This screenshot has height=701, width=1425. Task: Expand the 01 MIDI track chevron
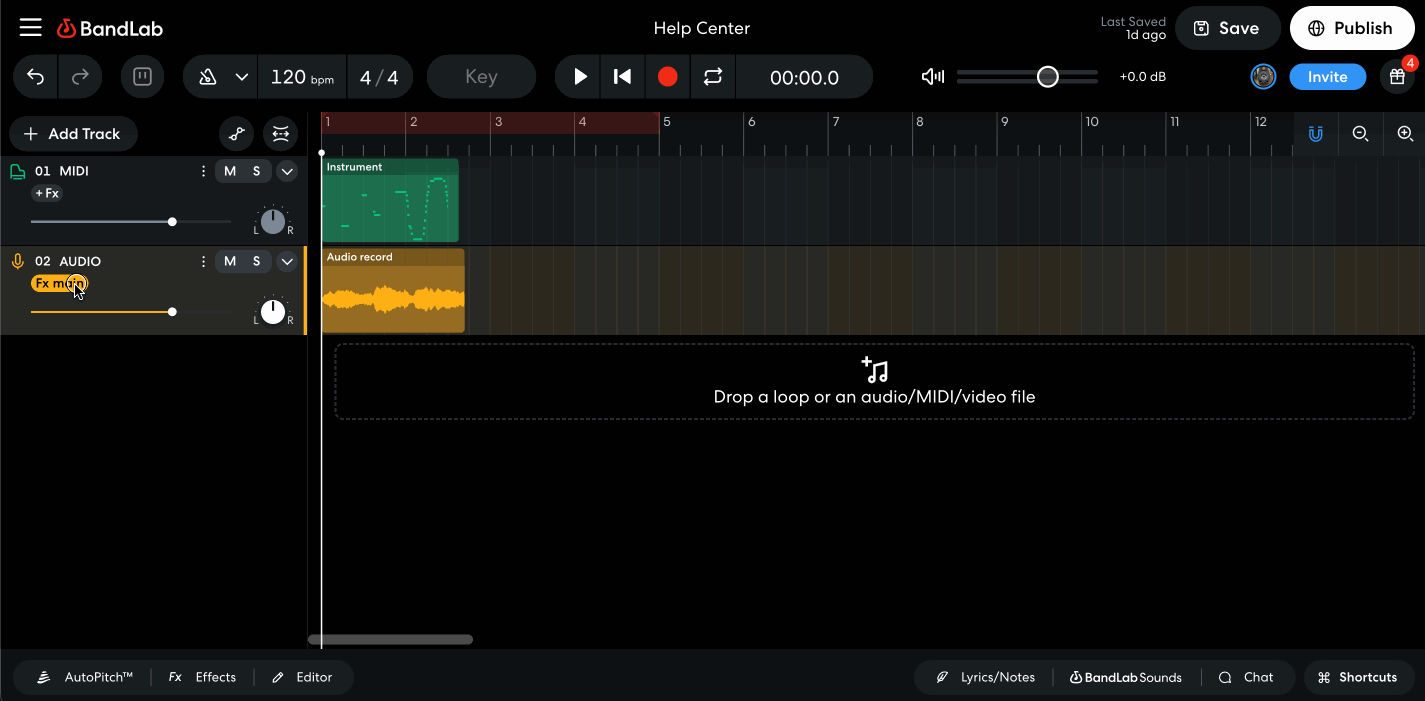[287, 171]
